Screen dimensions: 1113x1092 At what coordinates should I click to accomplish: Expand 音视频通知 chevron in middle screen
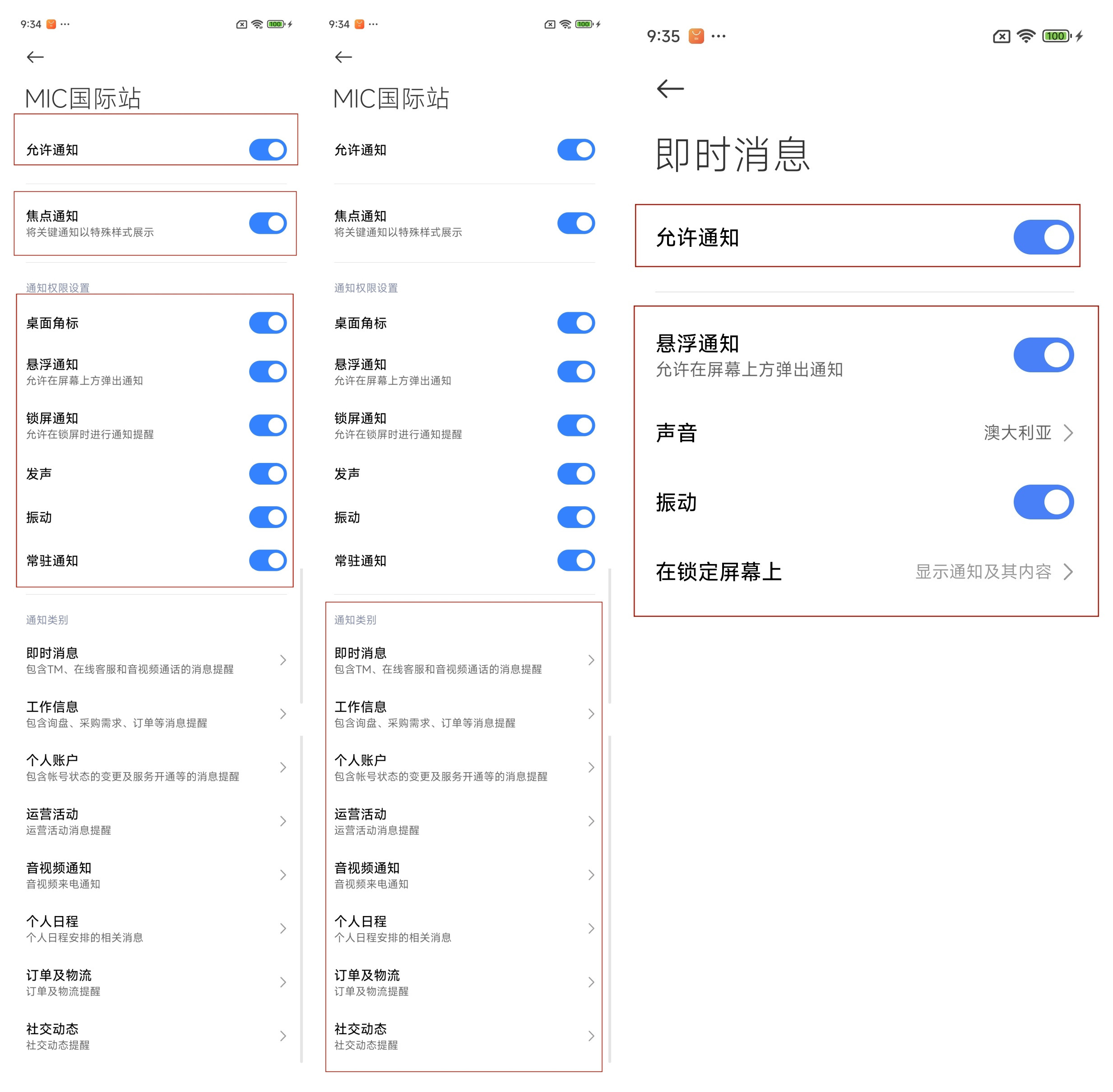pos(592,875)
